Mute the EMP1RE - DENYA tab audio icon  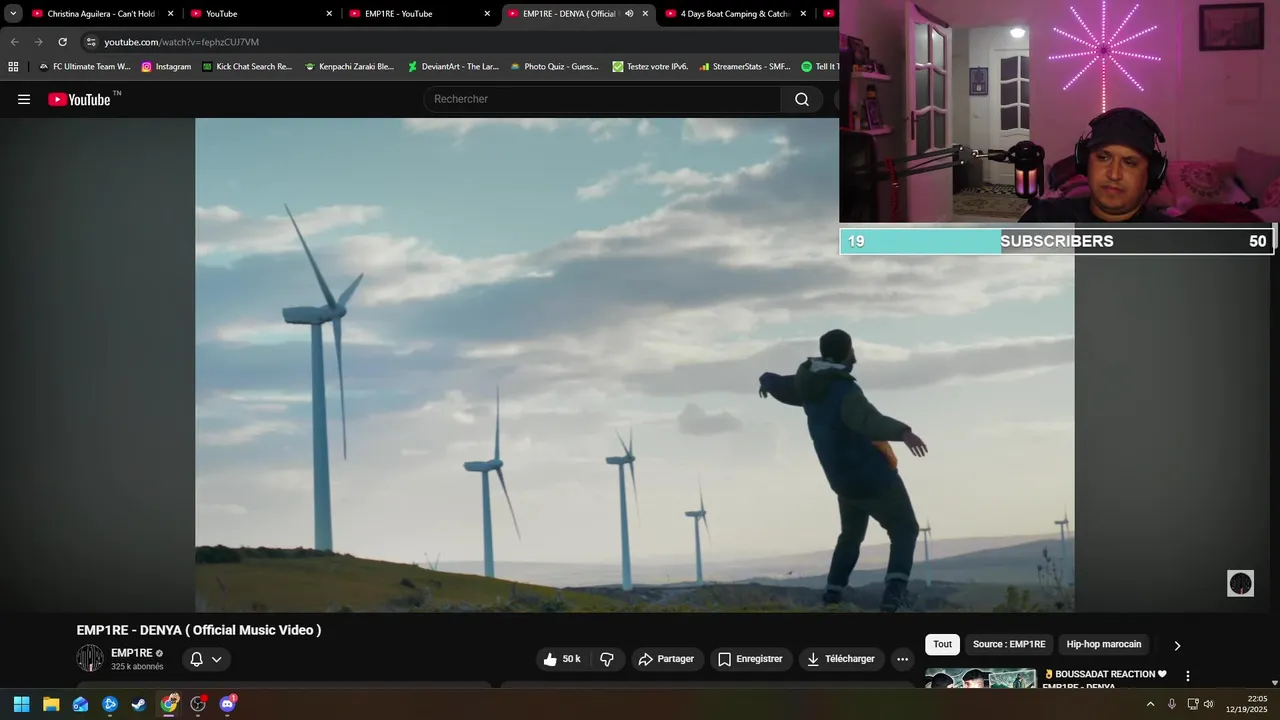click(x=629, y=14)
